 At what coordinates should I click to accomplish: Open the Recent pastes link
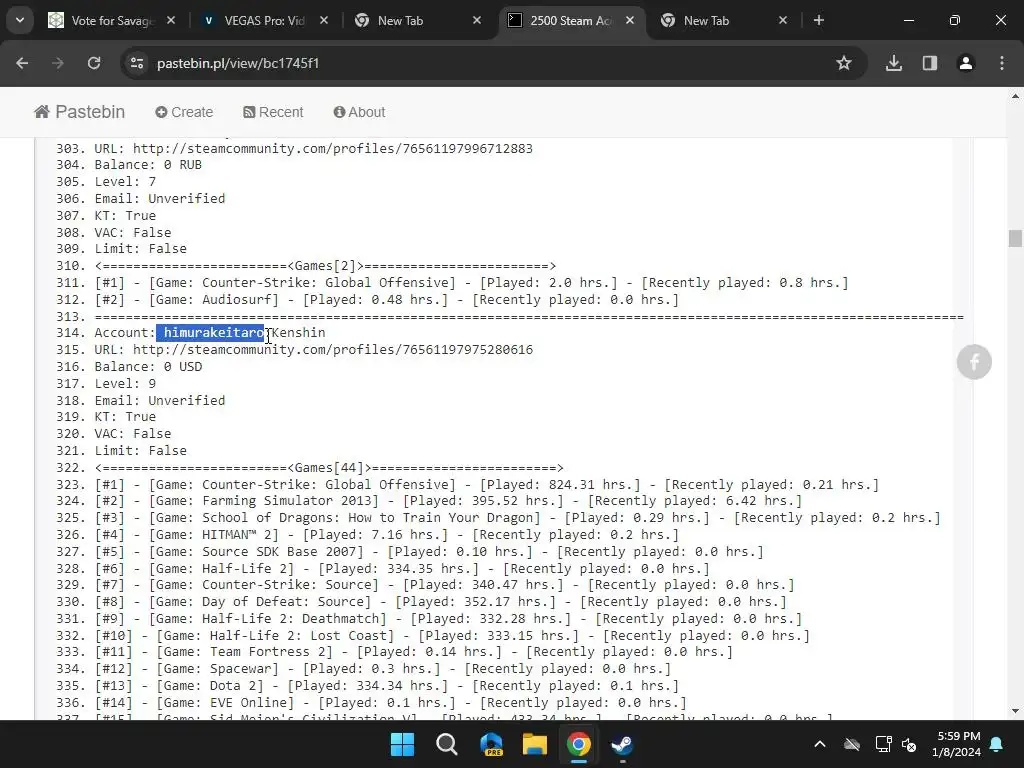pos(273,112)
